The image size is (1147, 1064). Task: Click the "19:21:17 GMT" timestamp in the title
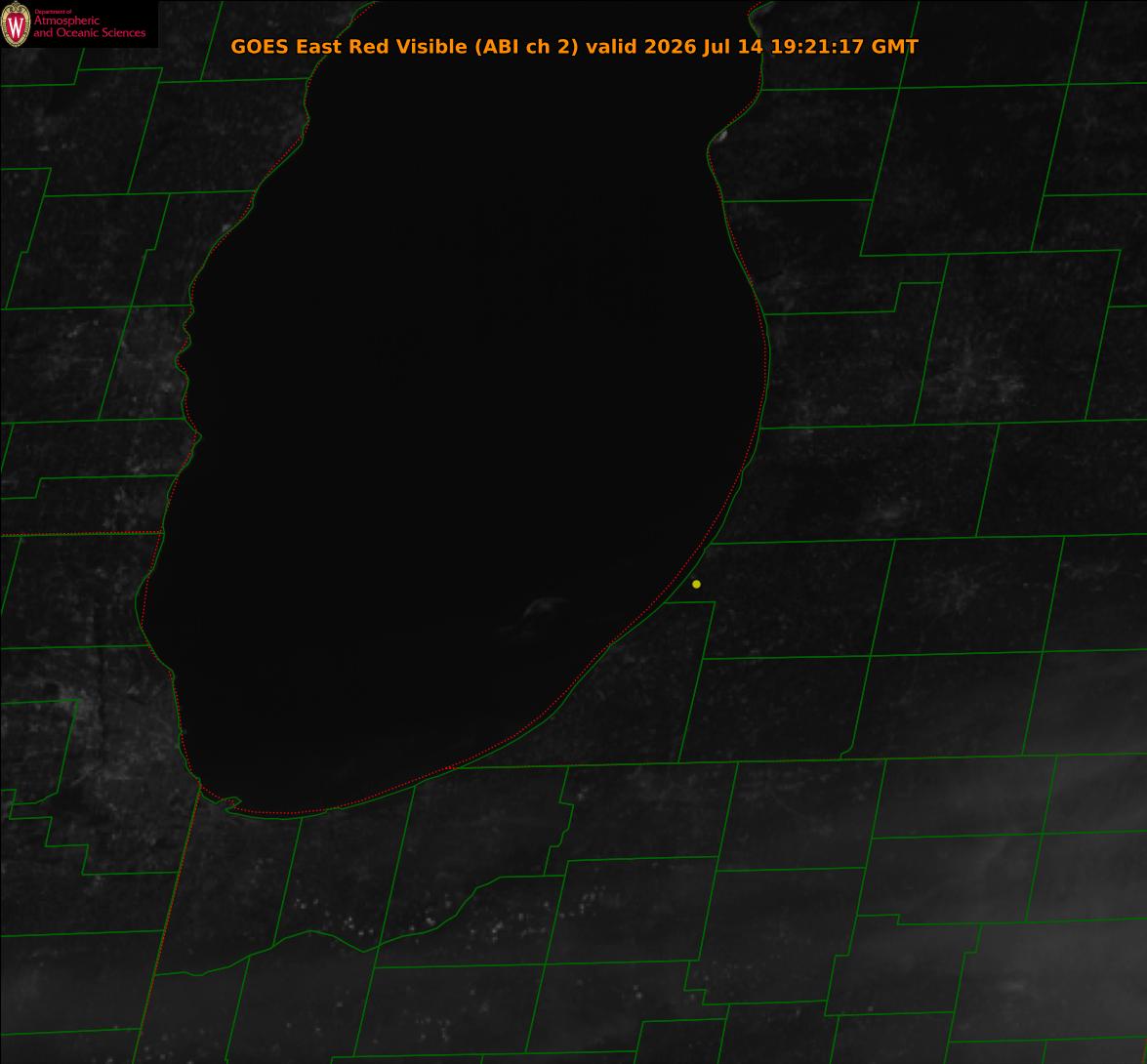[x=844, y=46]
